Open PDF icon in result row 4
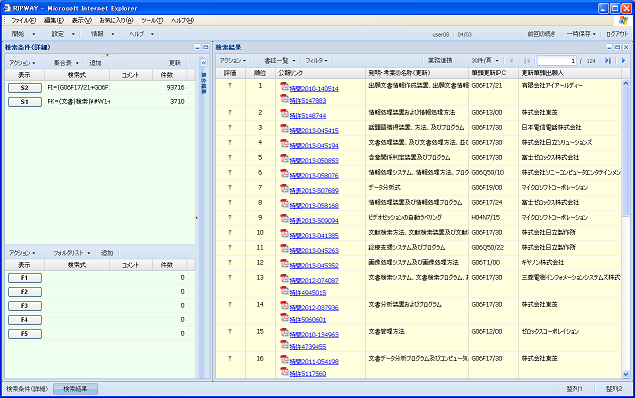The width and height of the screenshot is (635, 398). [284, 143]
